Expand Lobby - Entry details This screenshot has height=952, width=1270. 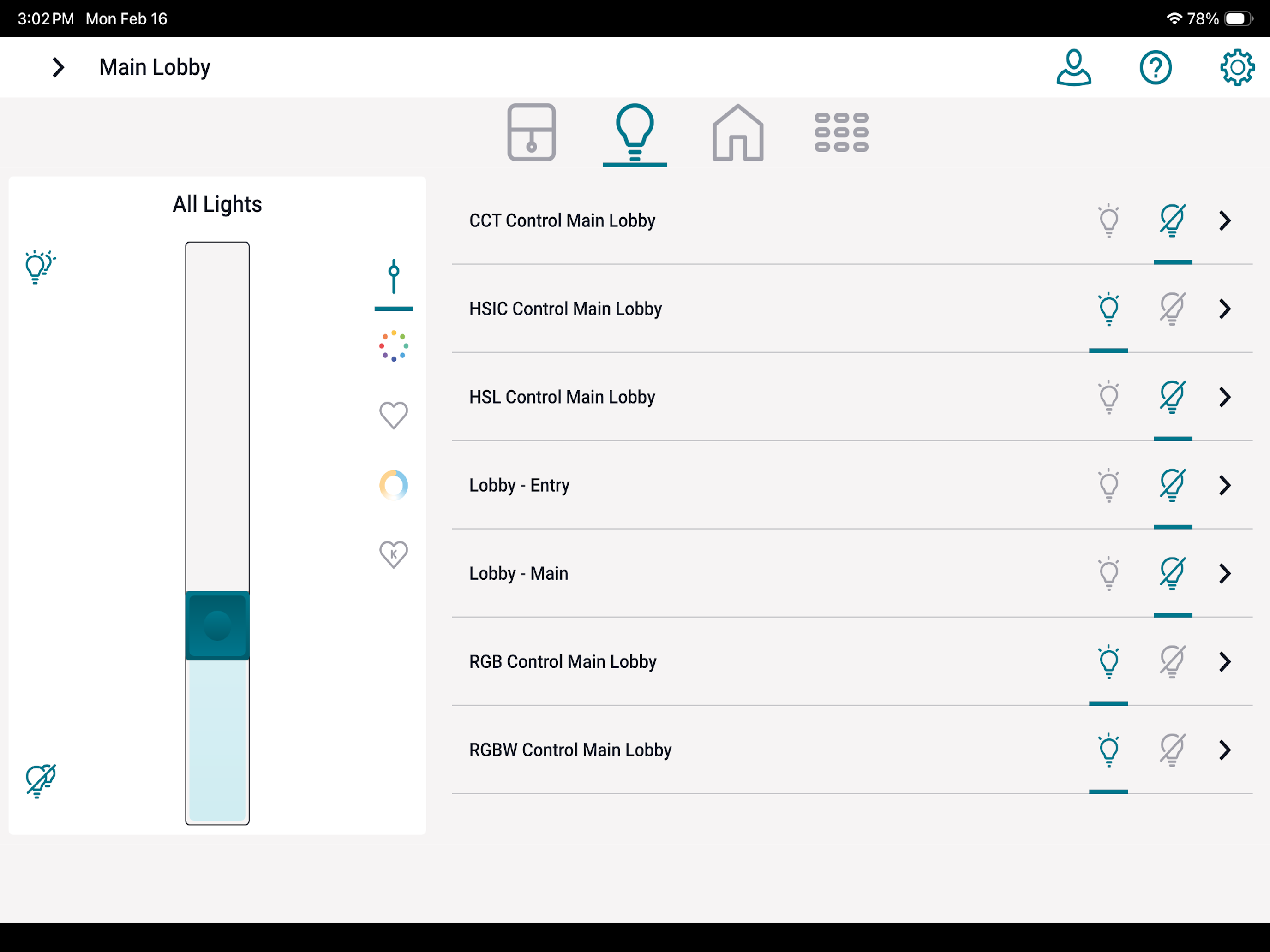1225,486
